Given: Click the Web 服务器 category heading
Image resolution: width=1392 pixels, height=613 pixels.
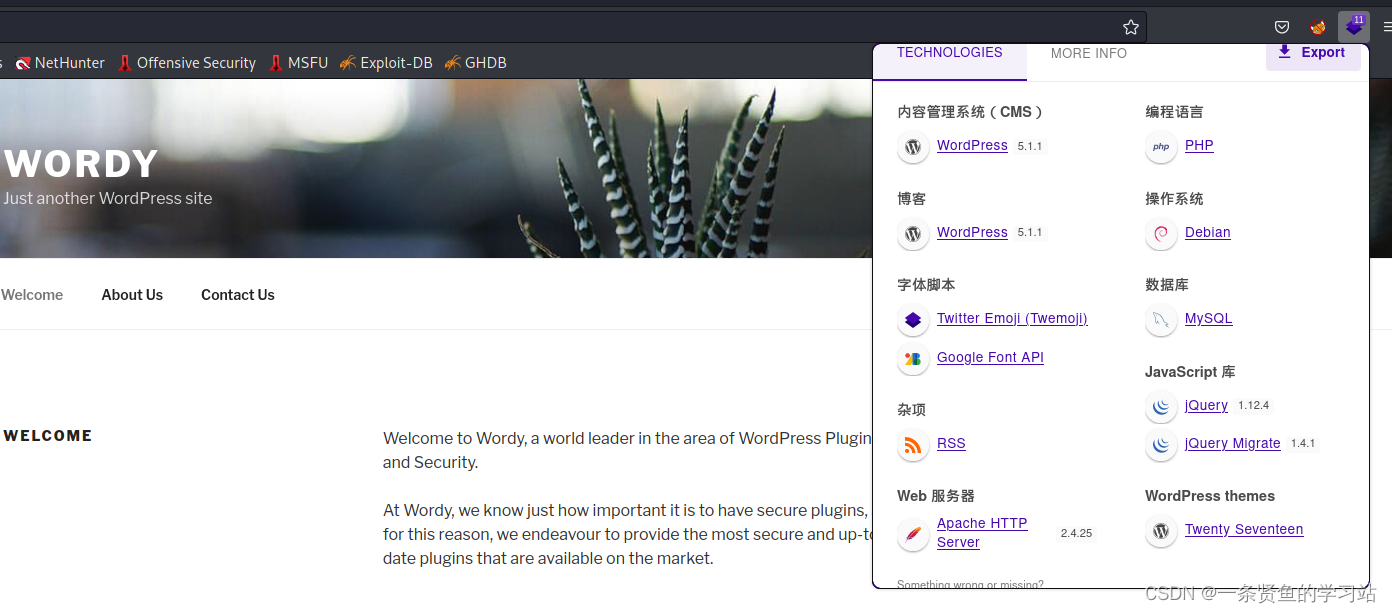Looking at the screenshot, I should pyautogui.click(x=936, y=496).
